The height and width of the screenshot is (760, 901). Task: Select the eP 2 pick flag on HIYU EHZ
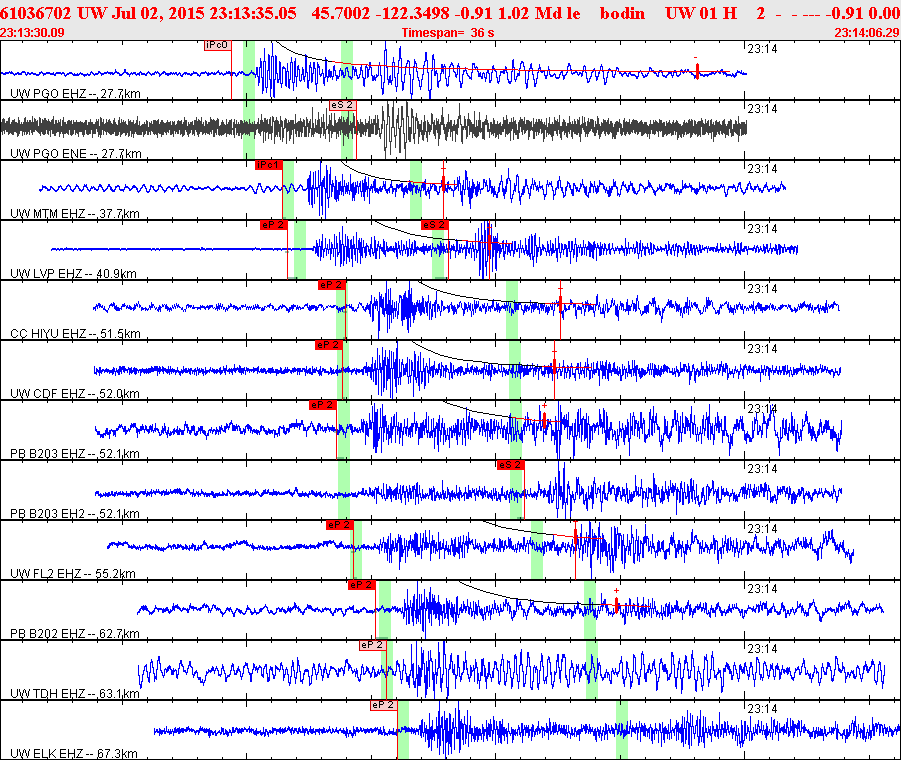click(x=332, y=285)
